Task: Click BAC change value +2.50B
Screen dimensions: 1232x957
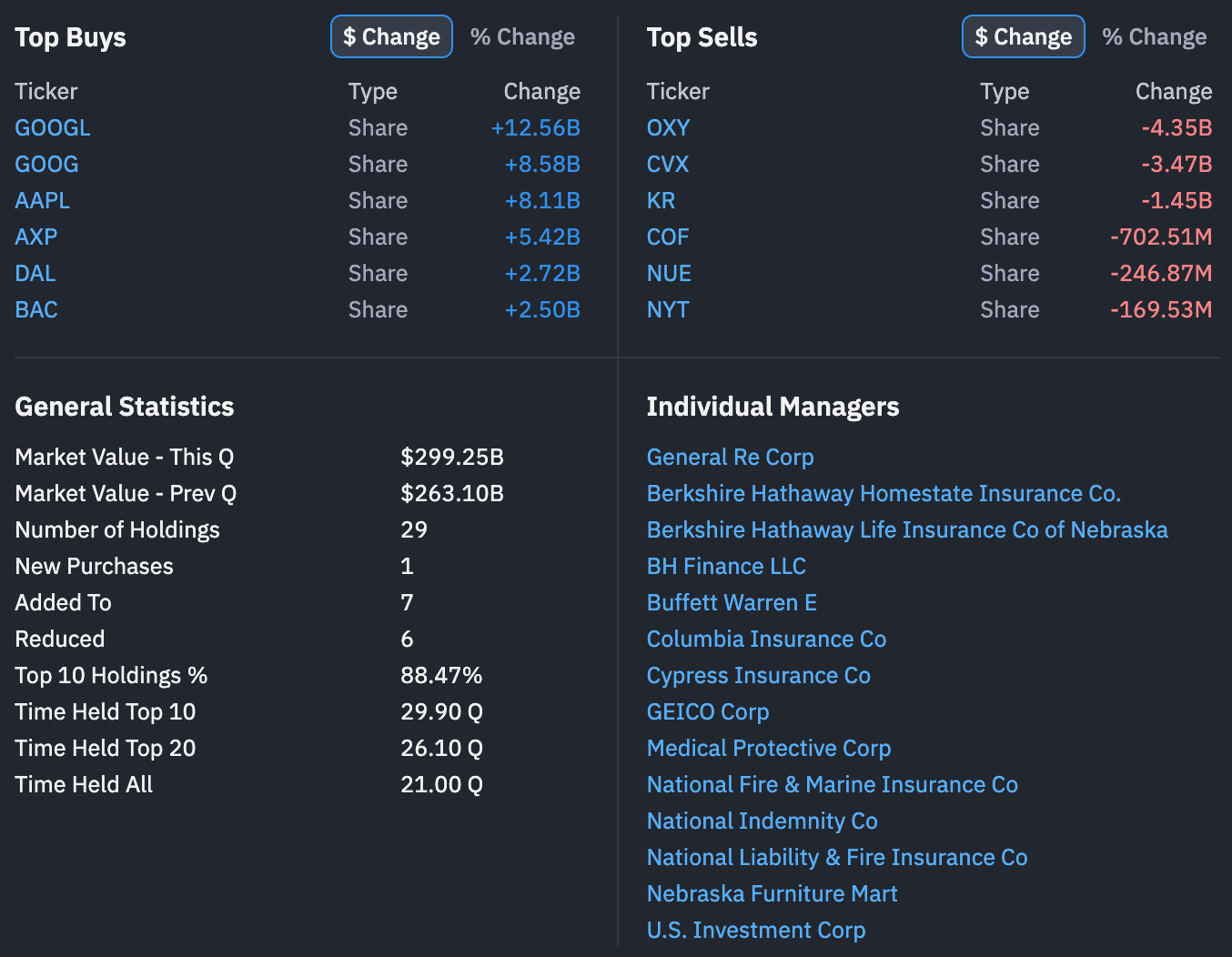Action: (542, 309)
